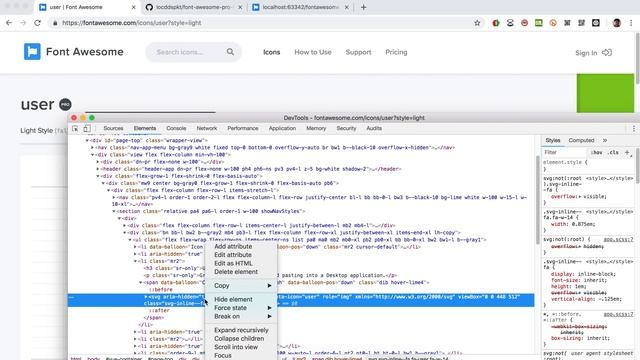Collapse the section relative pa4 node
640x360 pixels.
(x=114, y=211)
